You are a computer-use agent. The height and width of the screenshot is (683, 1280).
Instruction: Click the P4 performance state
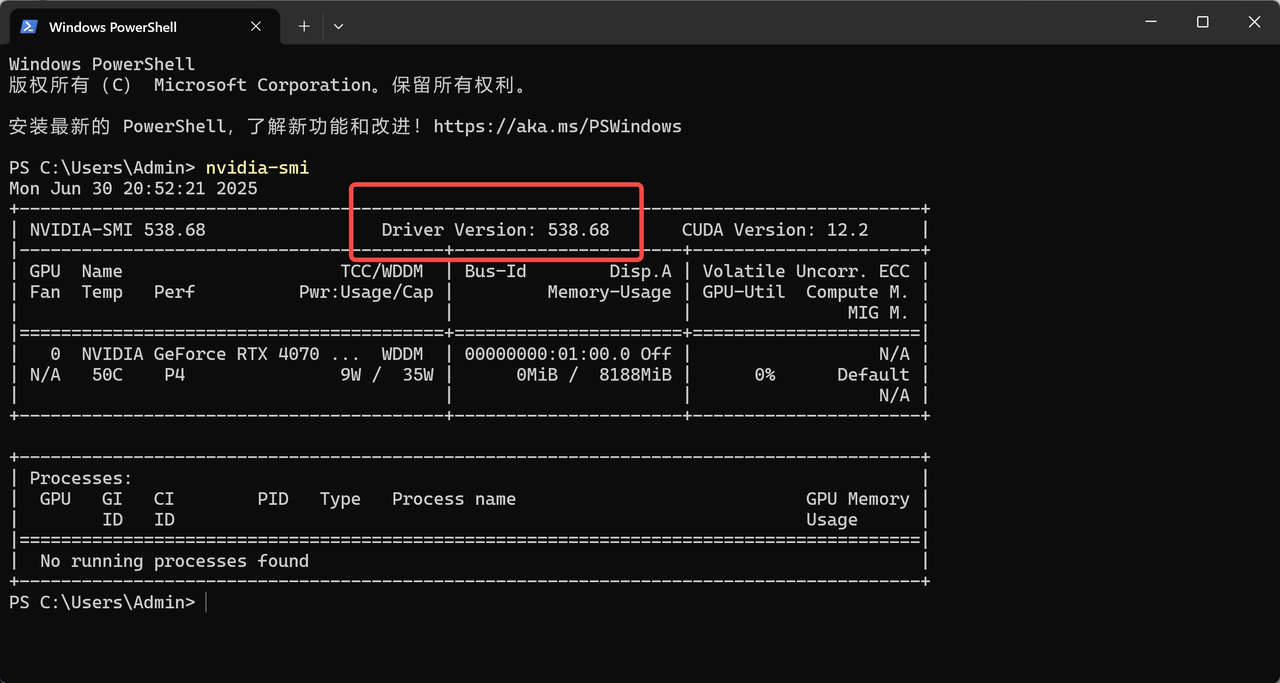(x=174, y=375)
